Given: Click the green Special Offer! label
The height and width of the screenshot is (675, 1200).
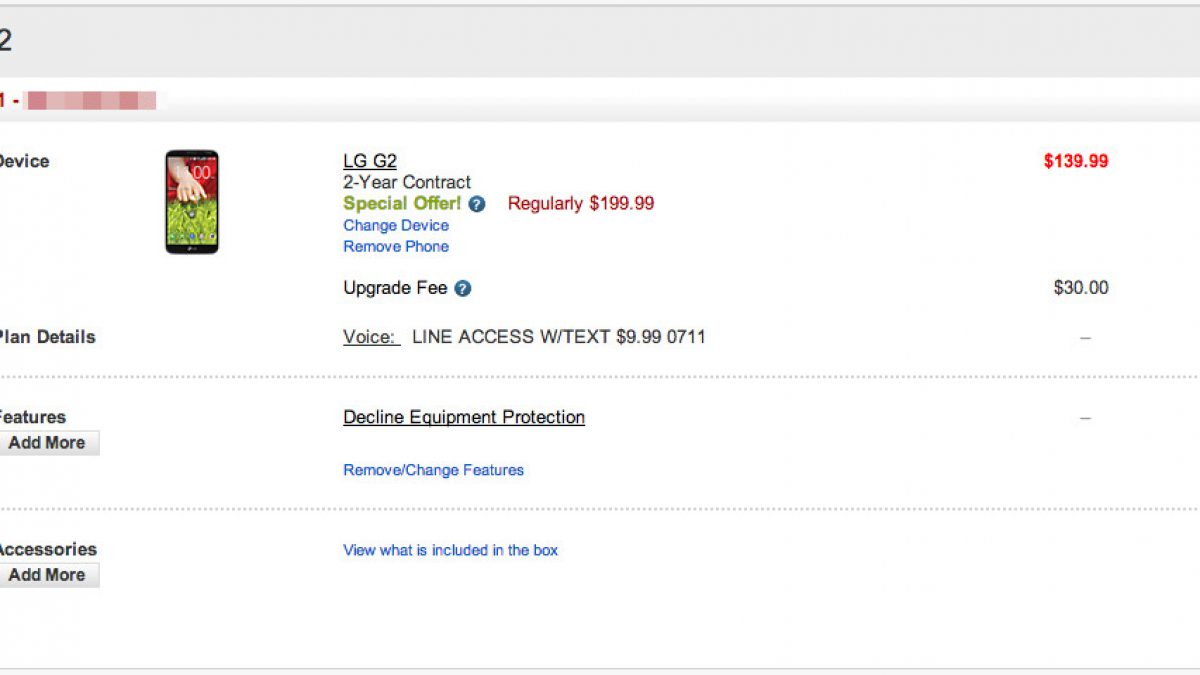Looking at the screenshot, I should click(402, 204).
